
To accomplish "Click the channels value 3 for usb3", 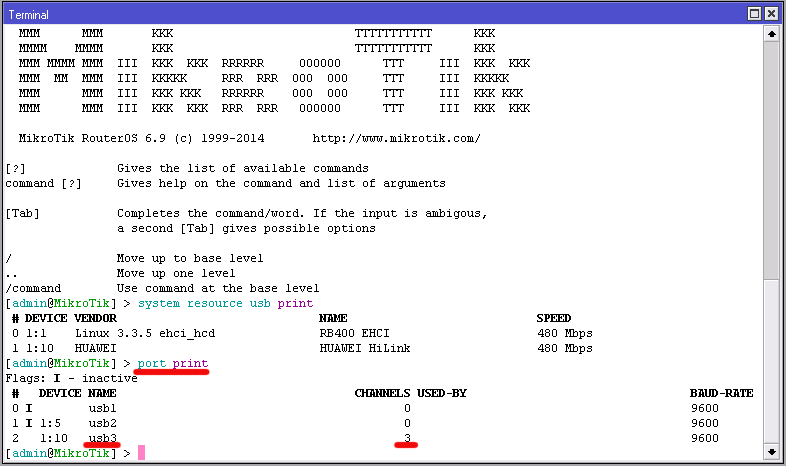I will click(407, 438).
